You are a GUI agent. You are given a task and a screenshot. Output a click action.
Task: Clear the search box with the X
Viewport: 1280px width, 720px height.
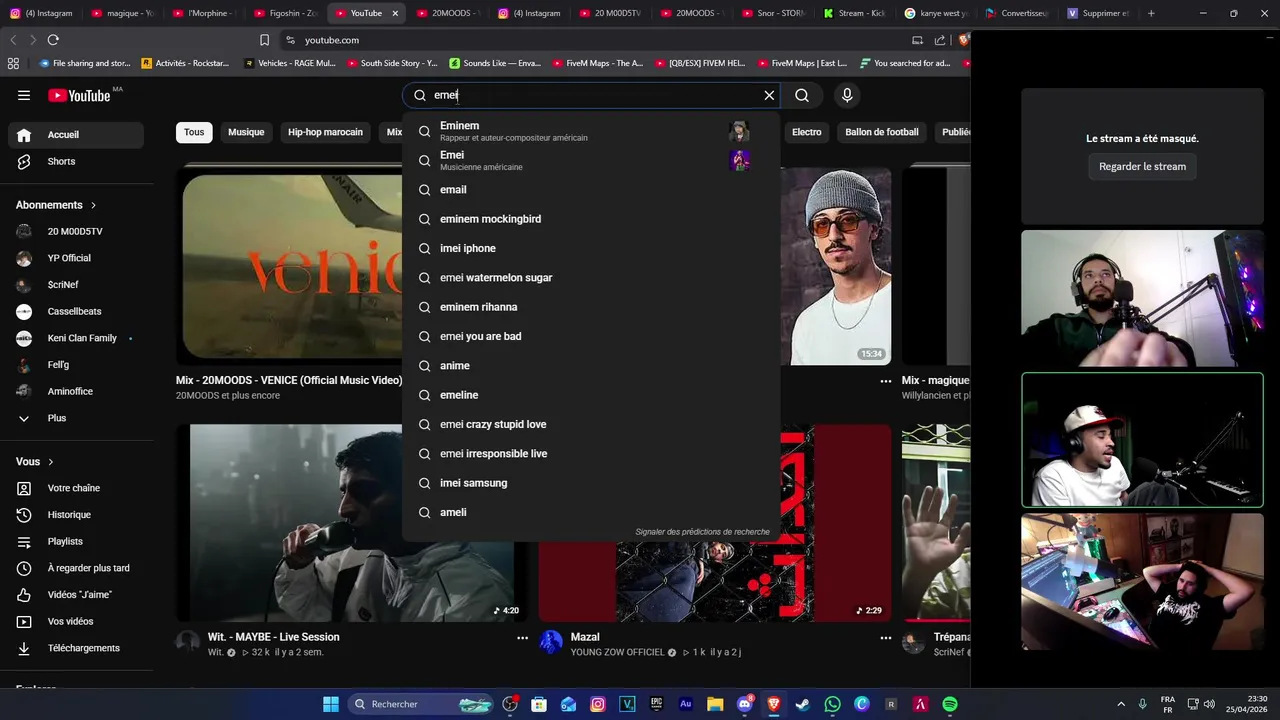click(x=769, y=95)
